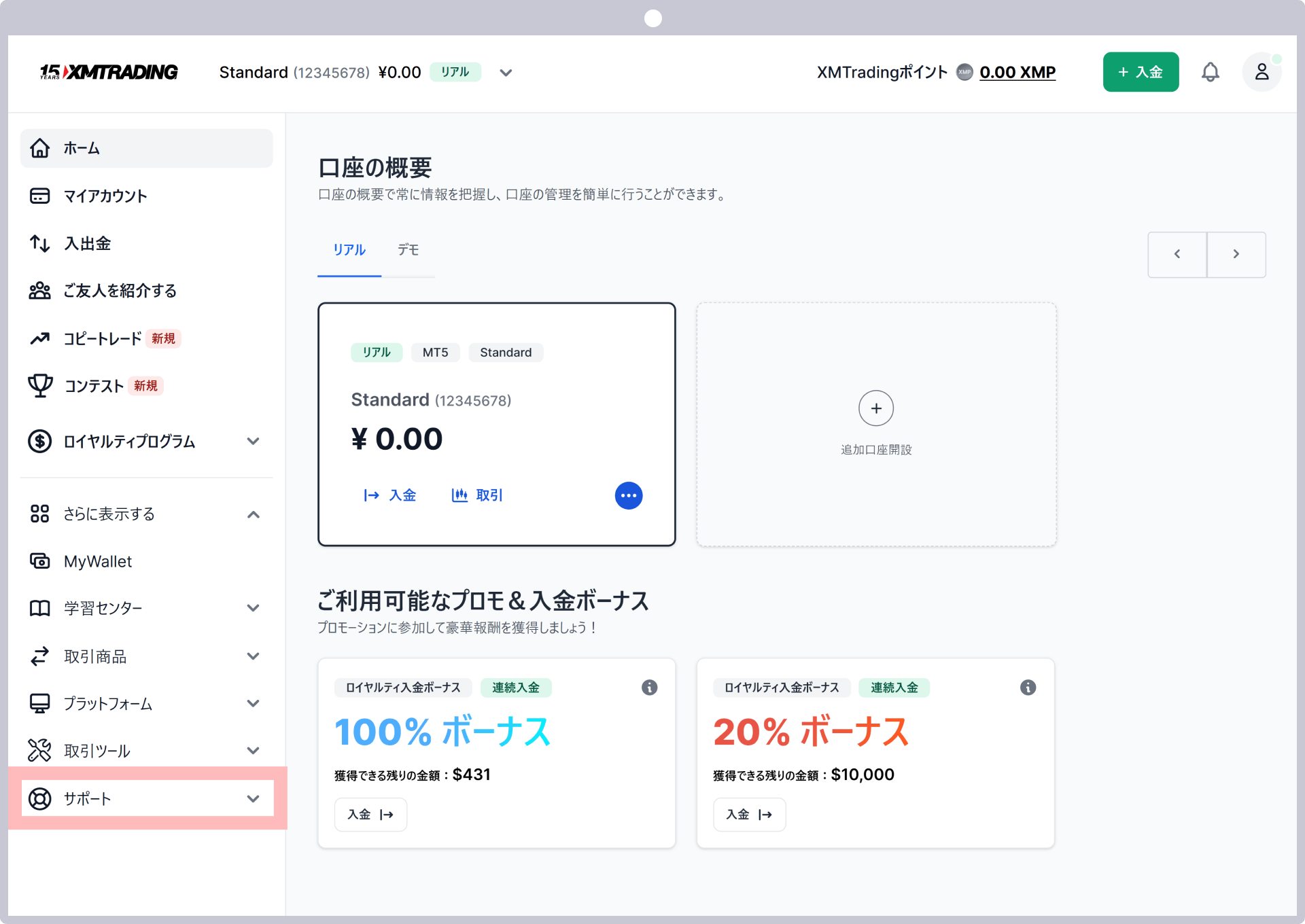Click 取引 link on Standard account card
This screenshot has width=1305, height=924.
(477, 495)
